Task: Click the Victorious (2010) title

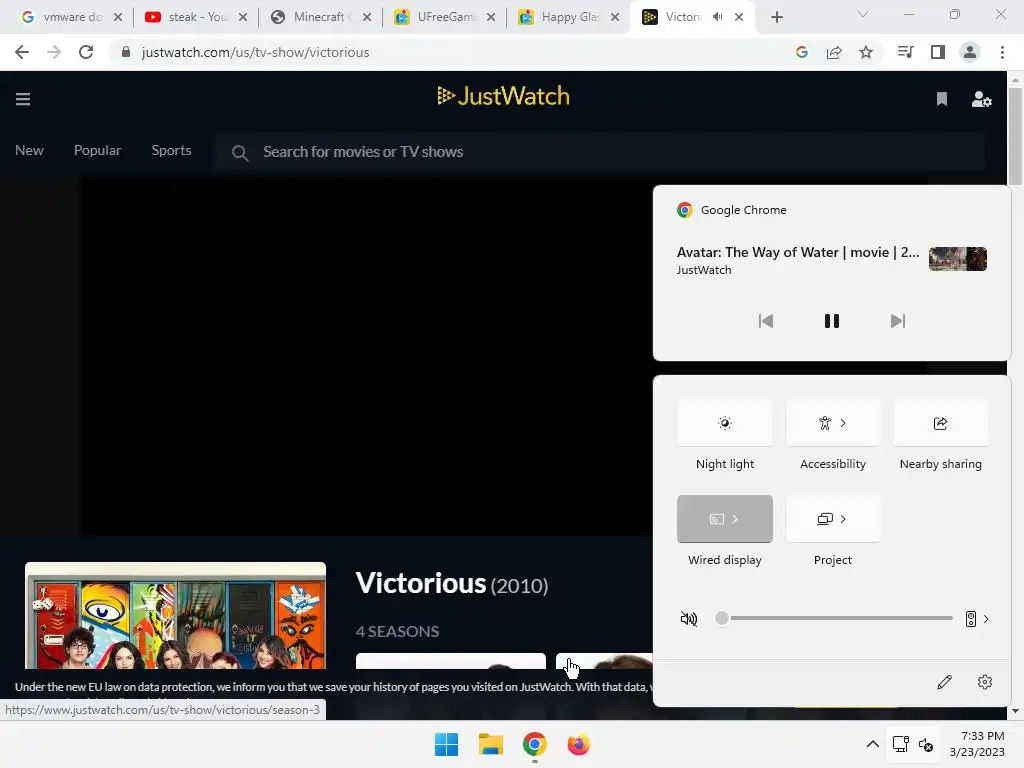Action: 451,583
